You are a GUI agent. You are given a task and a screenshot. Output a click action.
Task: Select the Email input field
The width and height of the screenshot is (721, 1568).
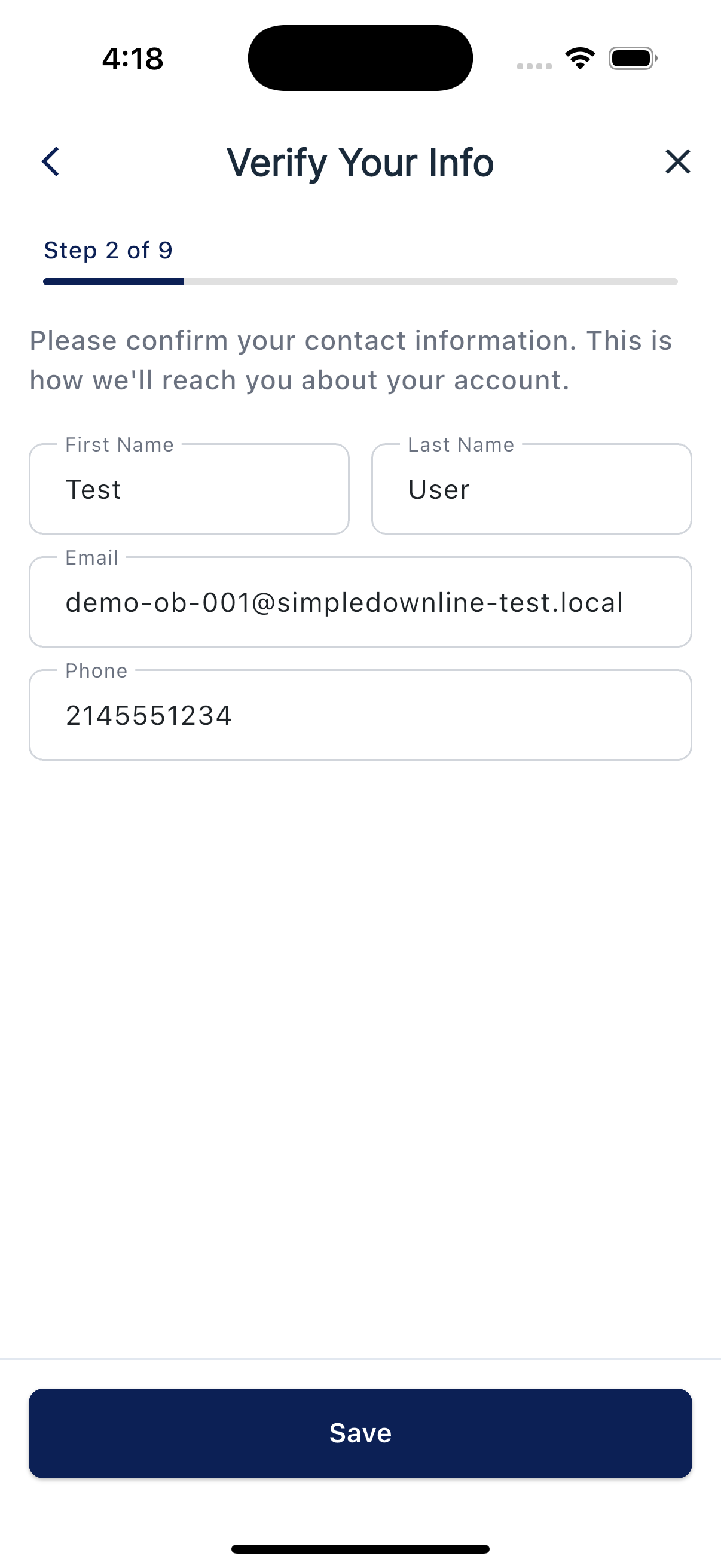(360, 602)
